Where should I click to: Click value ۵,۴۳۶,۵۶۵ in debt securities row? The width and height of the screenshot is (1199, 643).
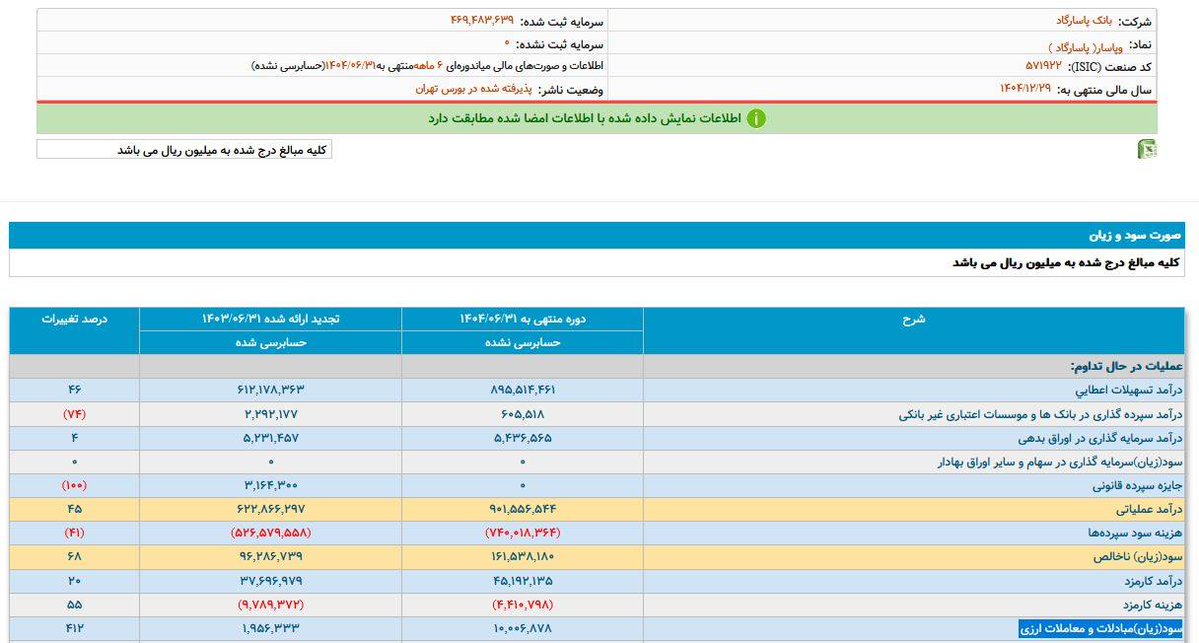coord(523,438)
